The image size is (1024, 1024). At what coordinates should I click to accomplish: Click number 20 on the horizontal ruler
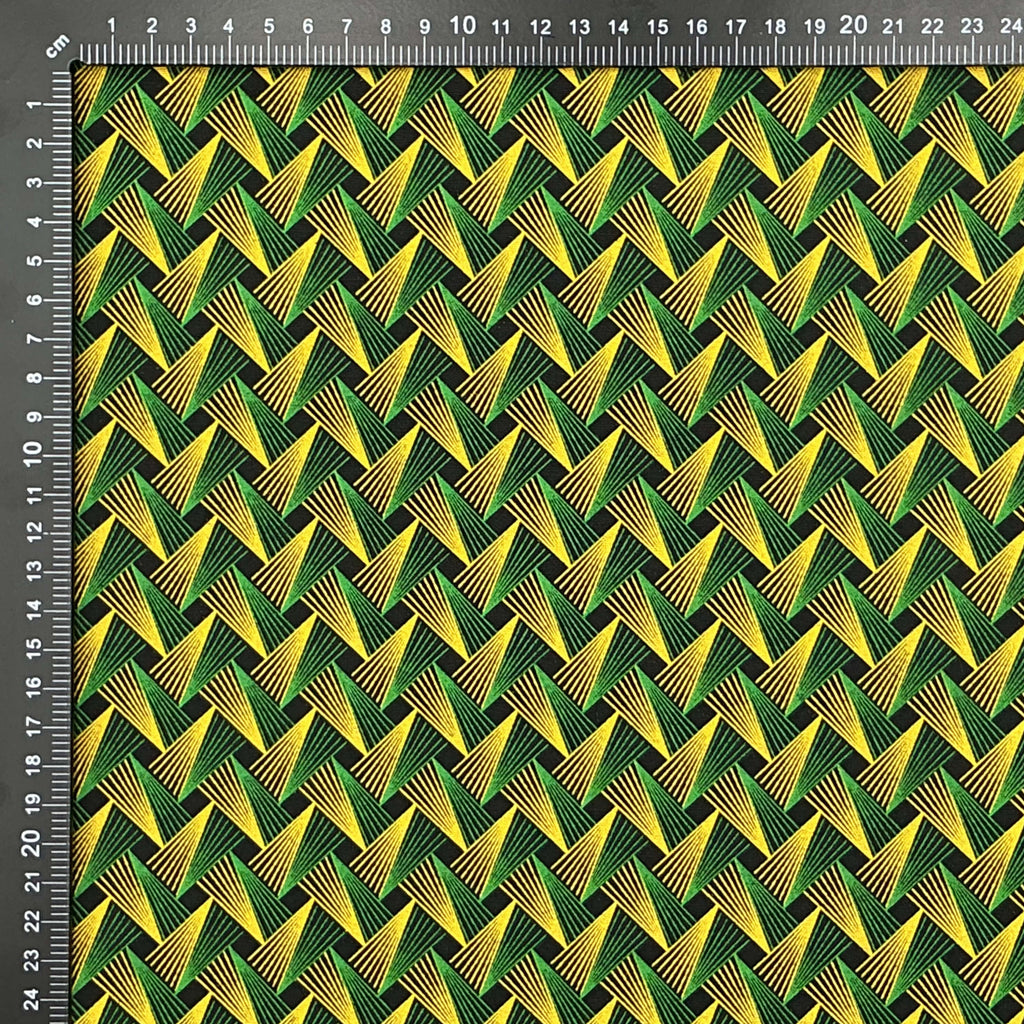[x=854, y=25]
